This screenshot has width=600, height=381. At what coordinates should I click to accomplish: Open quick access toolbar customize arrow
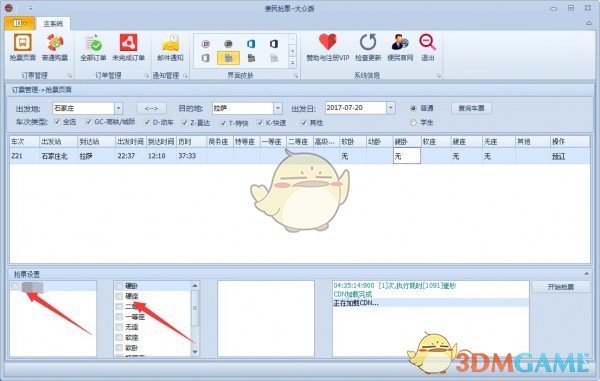31,8
